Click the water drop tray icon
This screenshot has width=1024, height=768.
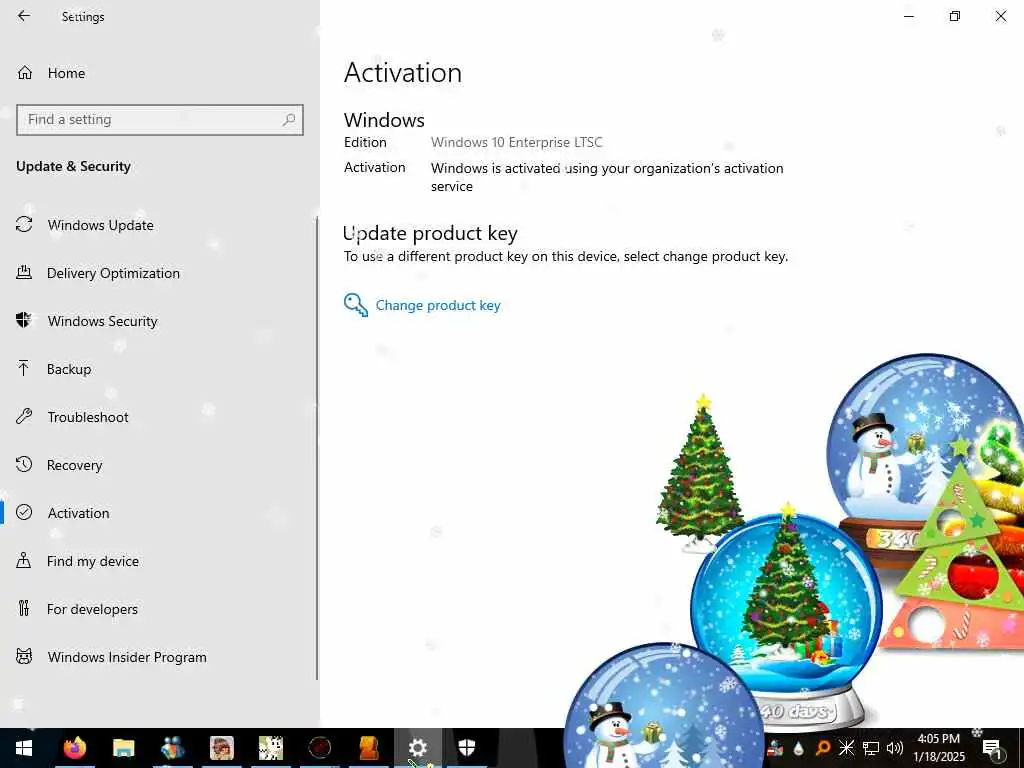(x=799, y=748)
